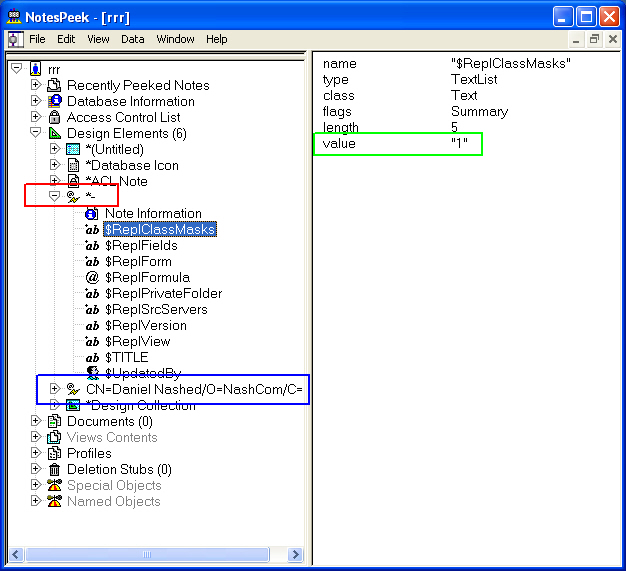626x571 pixels.
Task: Expand the CN=Daniel Nashed note
Action: pyautogui.click(x=54, y=388)
